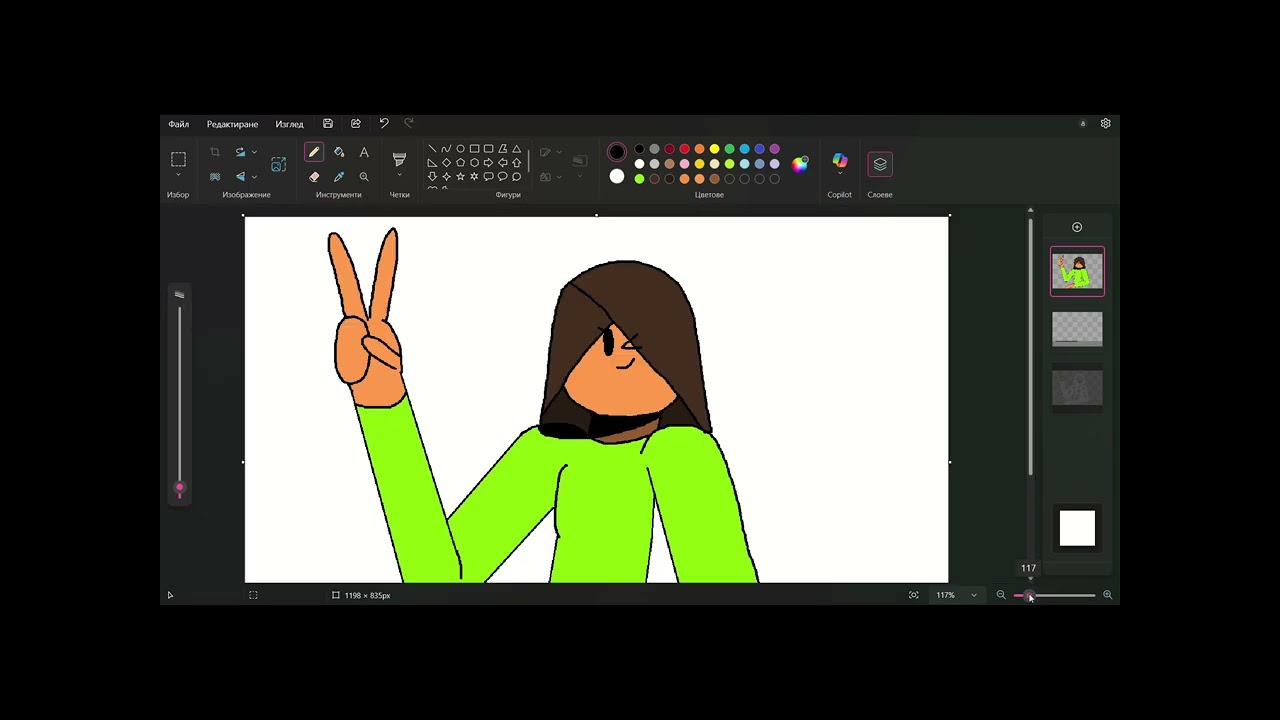Open the Settings gear
1280x720 pixels.
pyautogui.click(x=1105, y=123)
